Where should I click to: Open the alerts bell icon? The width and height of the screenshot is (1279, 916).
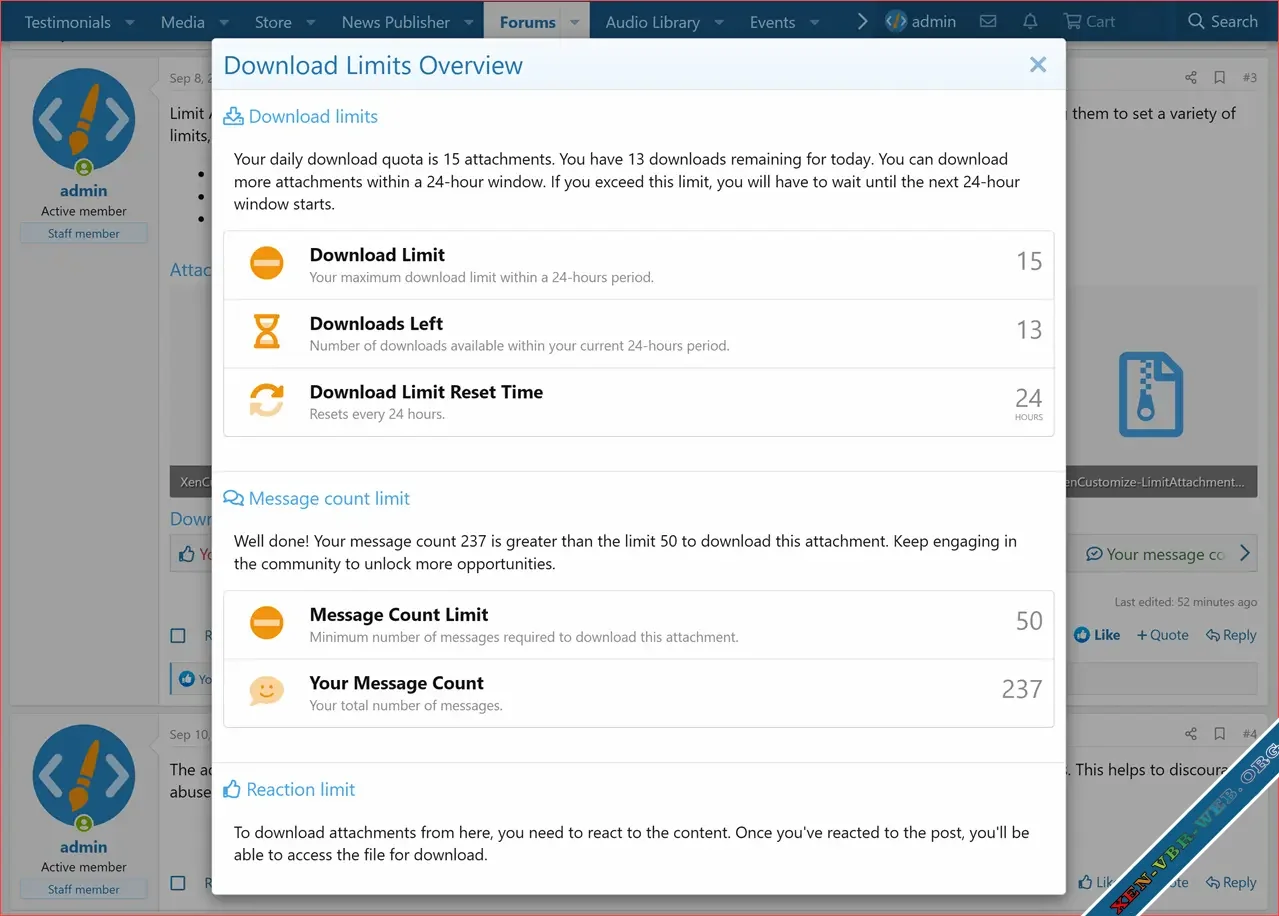point(1030,21)
